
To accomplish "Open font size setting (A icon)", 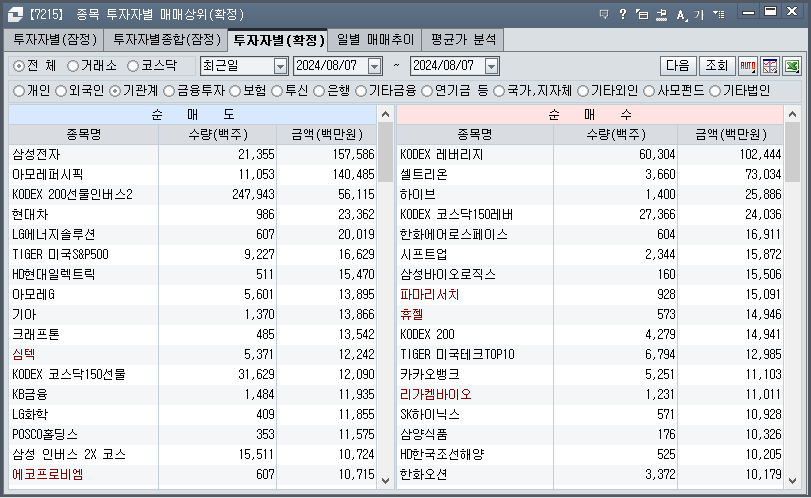I will click(x=681, y=15).
